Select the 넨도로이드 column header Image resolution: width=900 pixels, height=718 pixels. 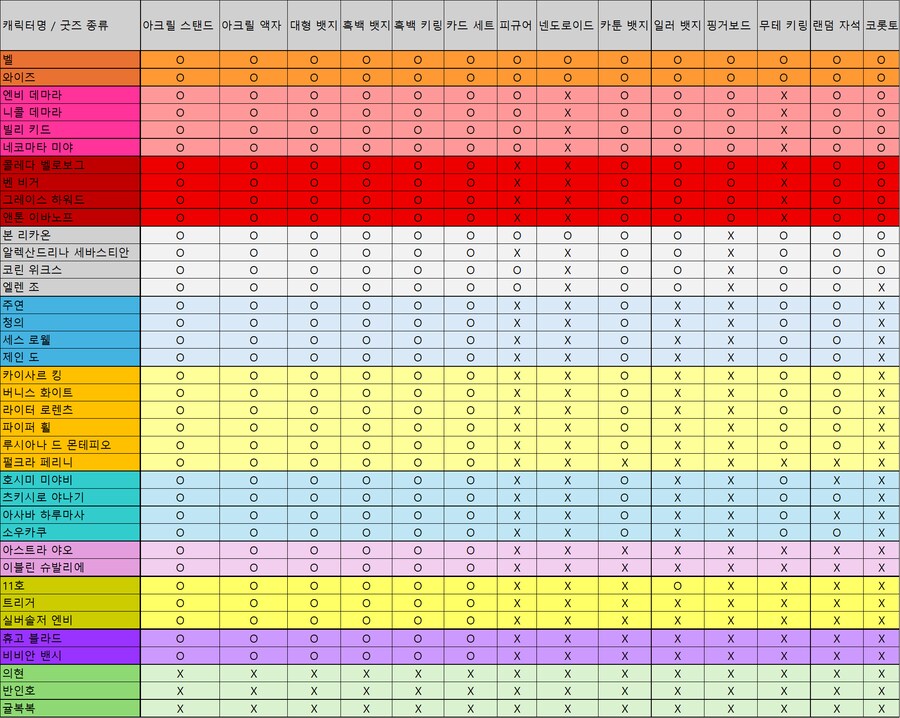(567, 25)
